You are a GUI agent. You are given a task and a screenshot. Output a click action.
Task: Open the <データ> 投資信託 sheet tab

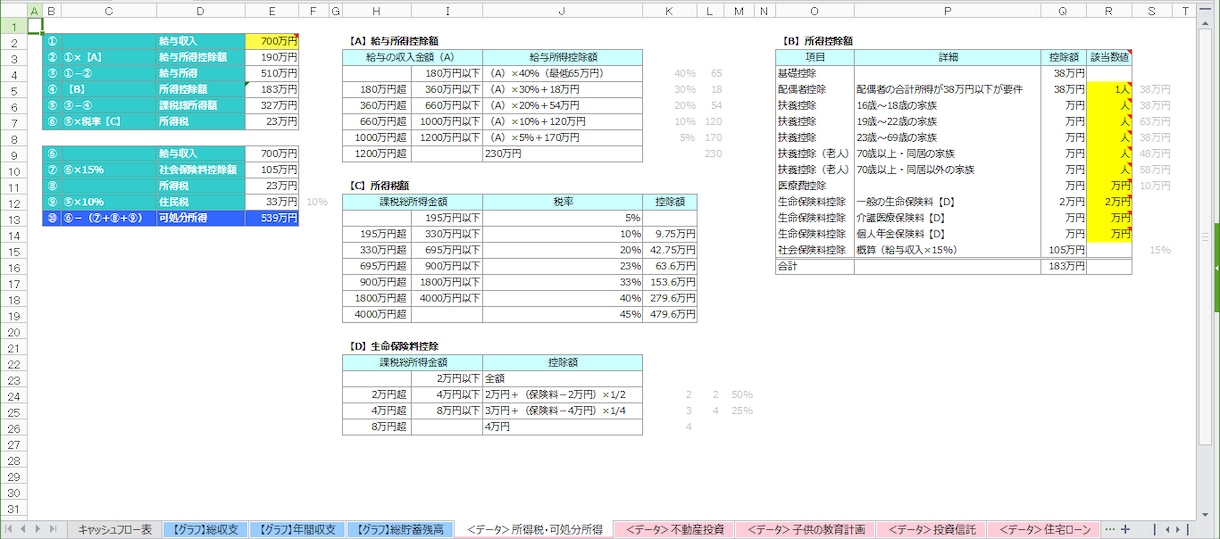point(932,529)
